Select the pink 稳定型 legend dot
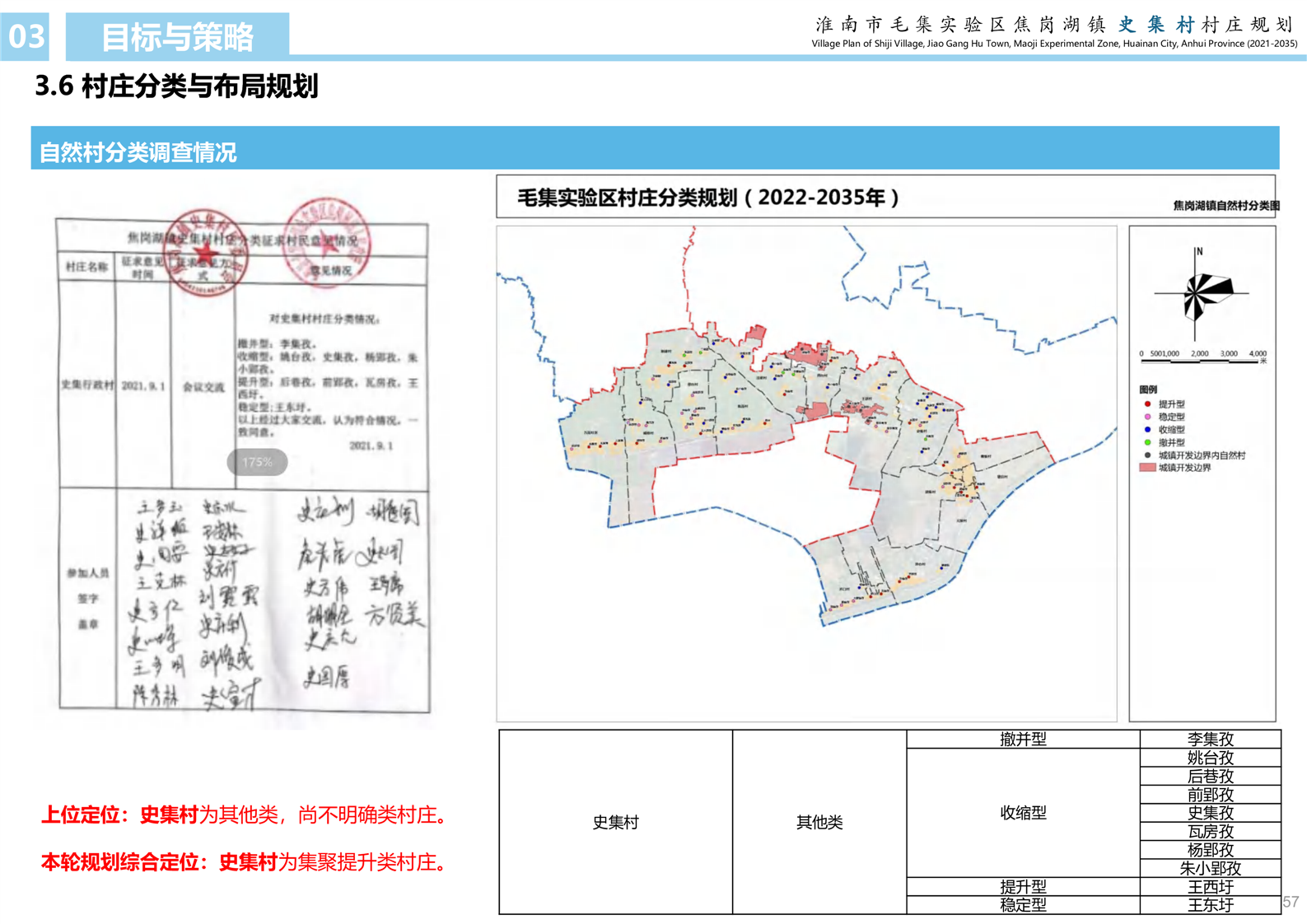The image size is (1307, 924). click(1147, 417)
